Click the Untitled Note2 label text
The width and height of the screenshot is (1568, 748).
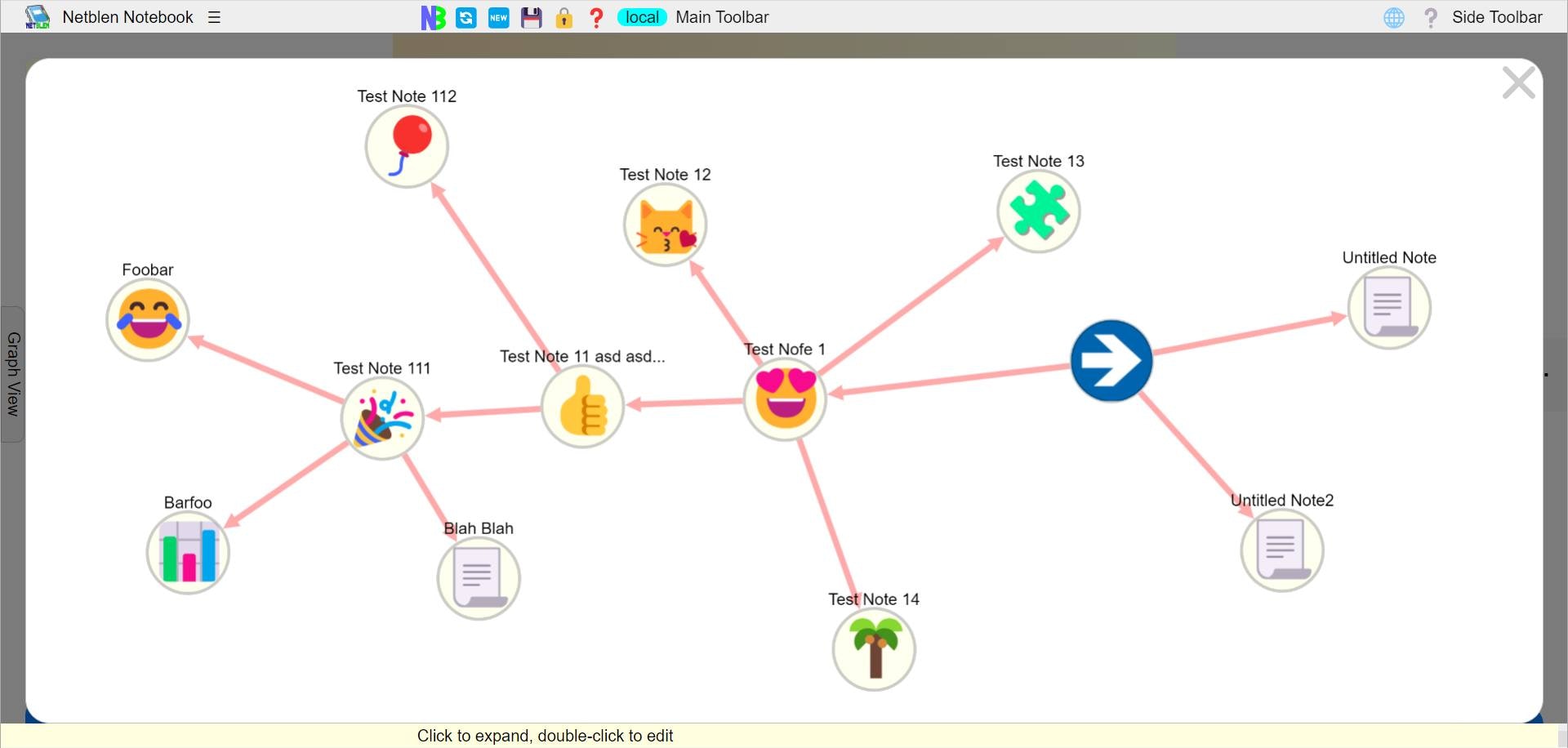coord(1282,500)
